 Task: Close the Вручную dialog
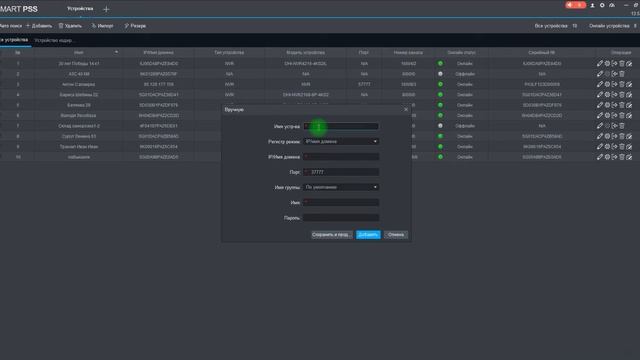(x=406, y=109)
